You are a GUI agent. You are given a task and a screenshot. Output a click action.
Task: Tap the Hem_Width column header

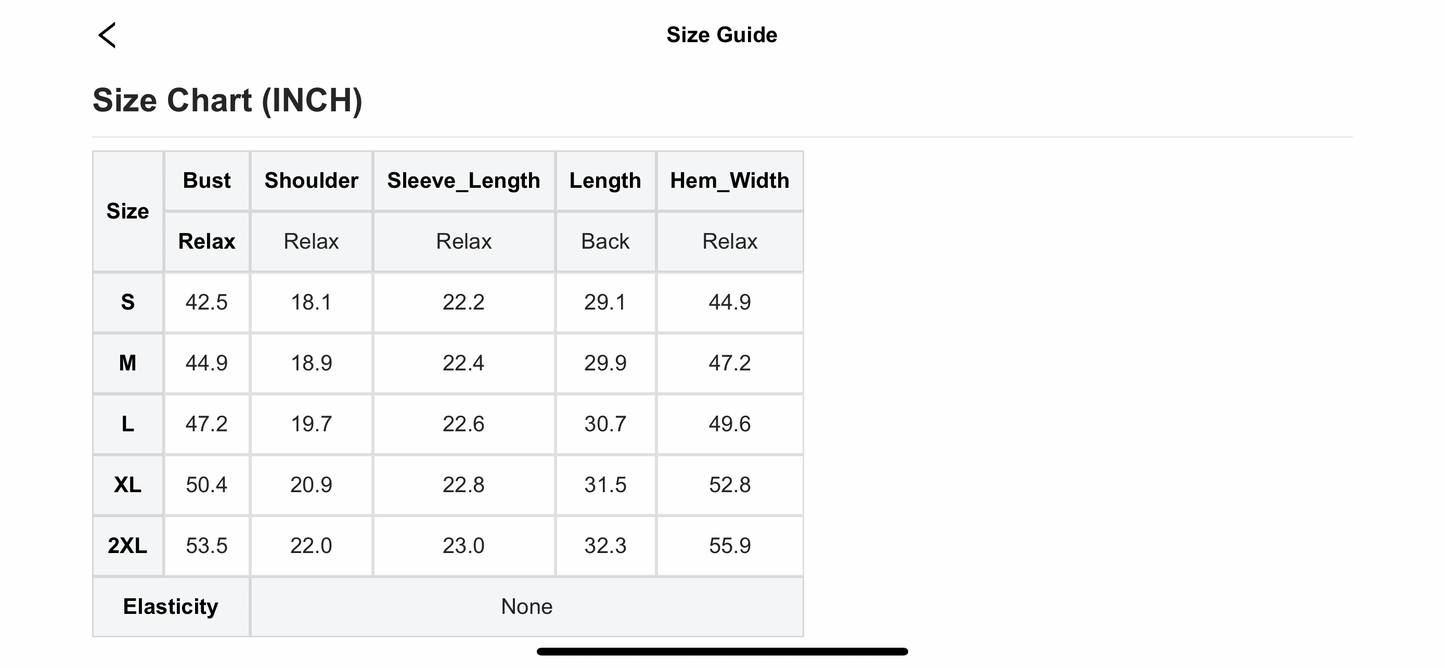pos(729,181)
